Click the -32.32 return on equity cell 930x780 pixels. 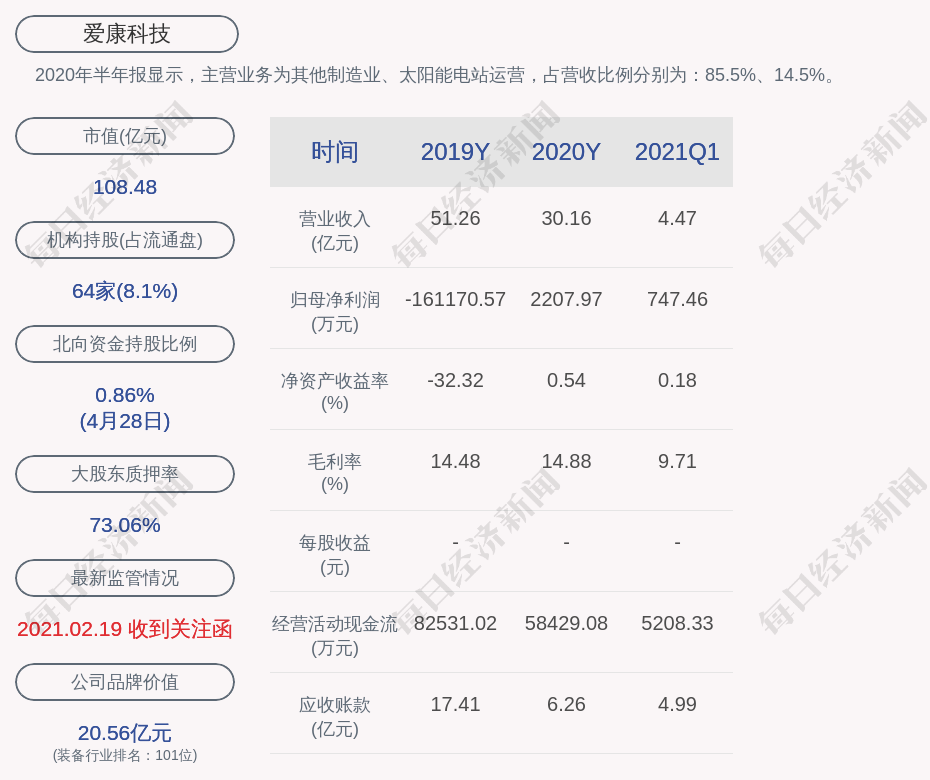(456, 380)
